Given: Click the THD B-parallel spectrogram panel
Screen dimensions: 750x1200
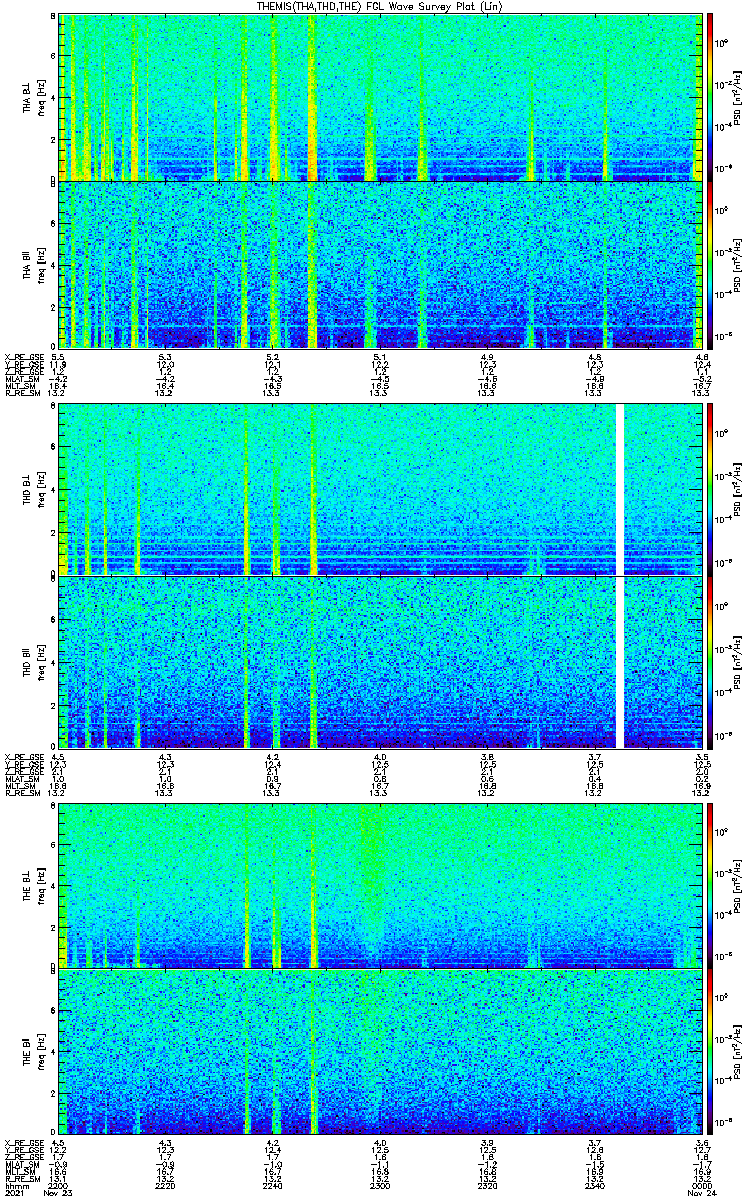Looking at the screenshot, I should point(379,662).
